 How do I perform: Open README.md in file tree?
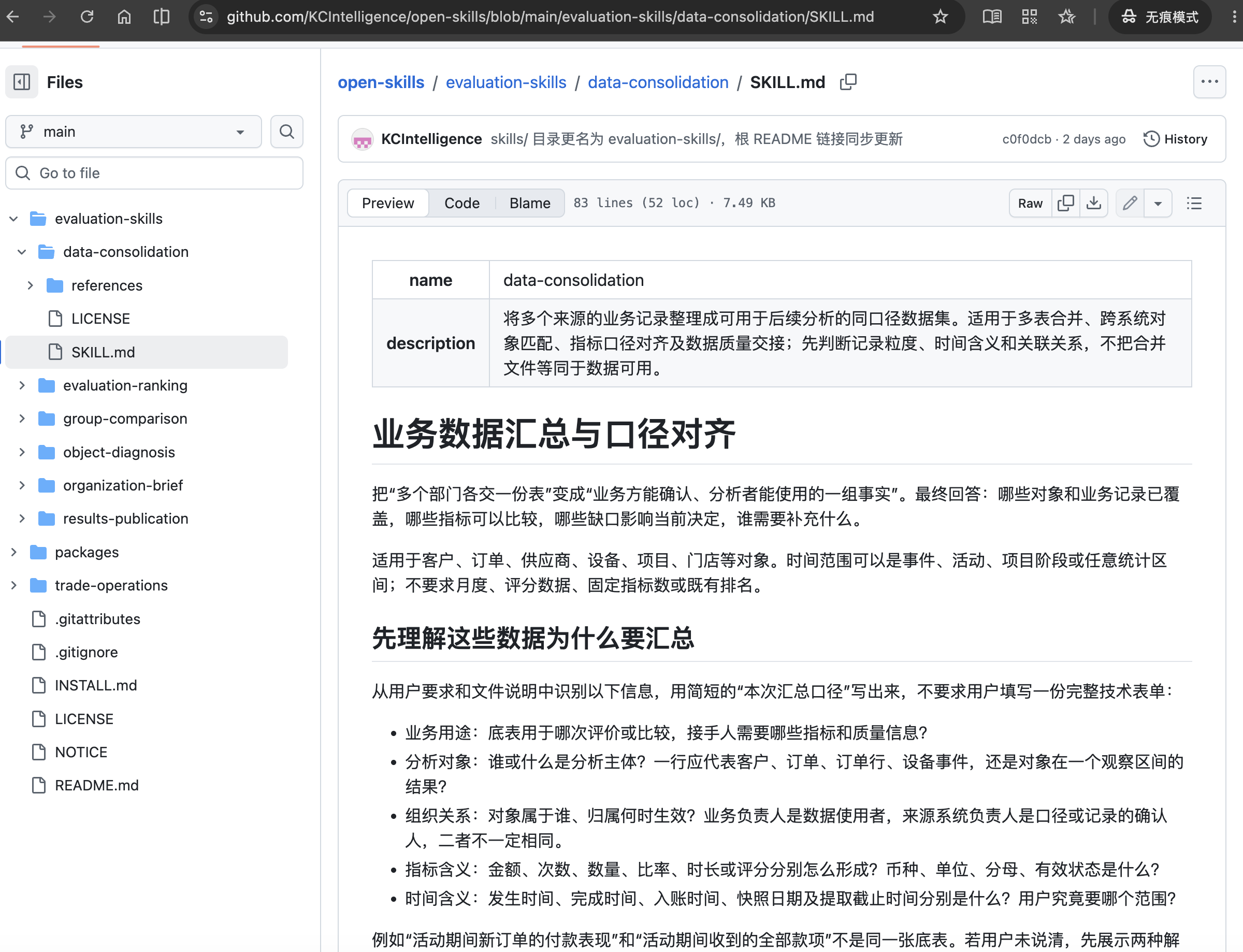tap(97, 785)
